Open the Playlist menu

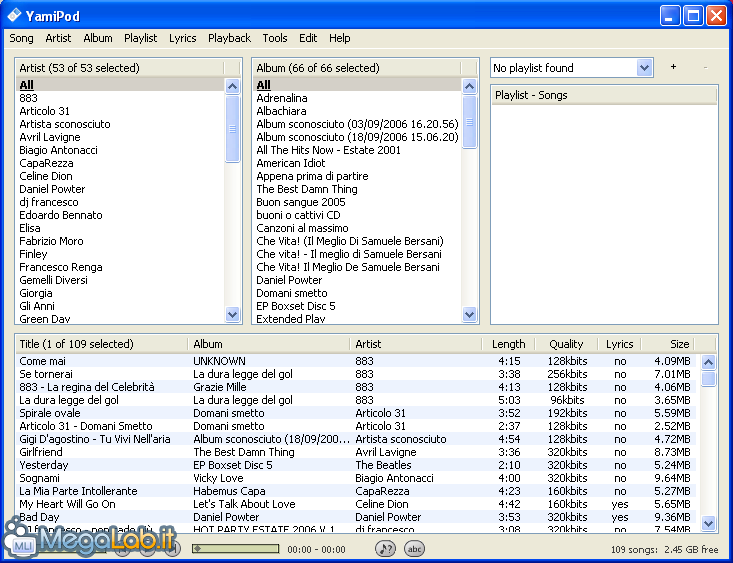point(141,38)
